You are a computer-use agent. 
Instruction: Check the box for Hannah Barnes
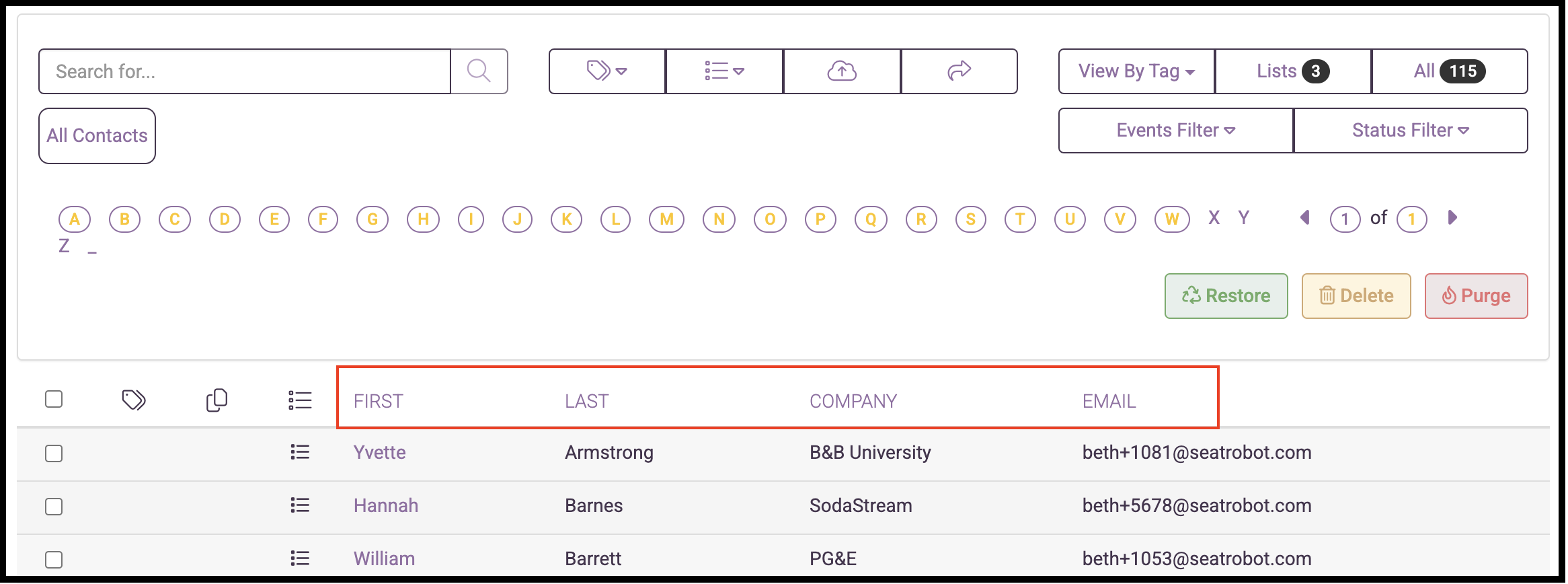(x=54, y=507)
